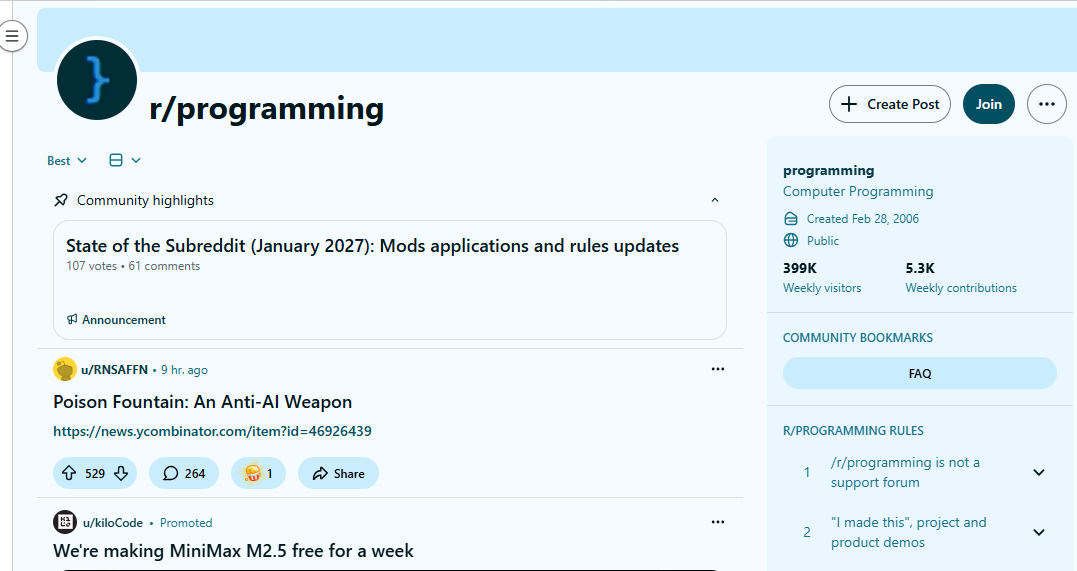Change the feed view layout dropdown

tap(125, 160)
